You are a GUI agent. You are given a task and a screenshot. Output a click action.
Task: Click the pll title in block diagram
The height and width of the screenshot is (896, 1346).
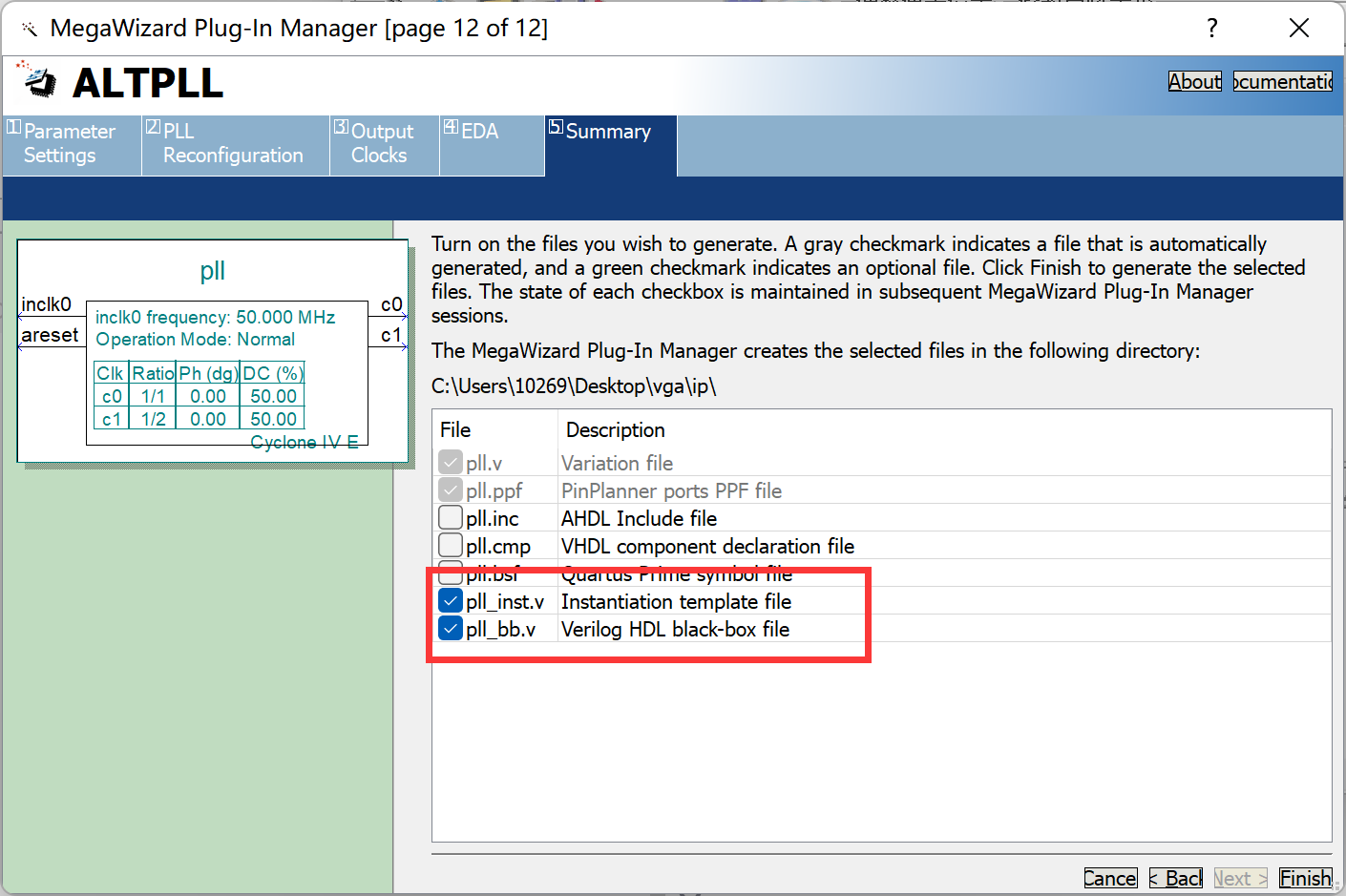click(213, 271)
